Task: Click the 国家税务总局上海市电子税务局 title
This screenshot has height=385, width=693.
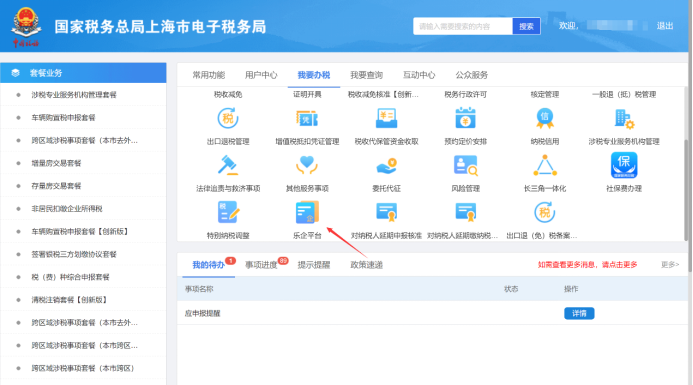Action: (160, 27)
